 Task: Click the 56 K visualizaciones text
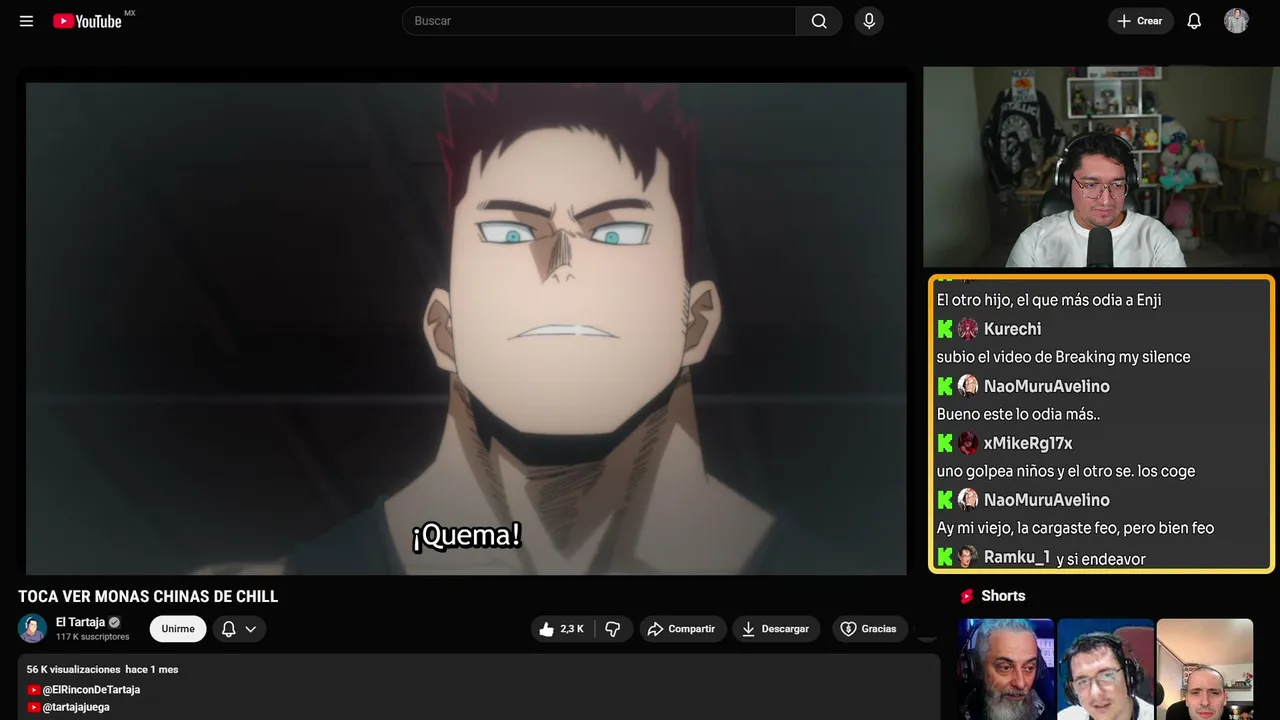[74, 669]
